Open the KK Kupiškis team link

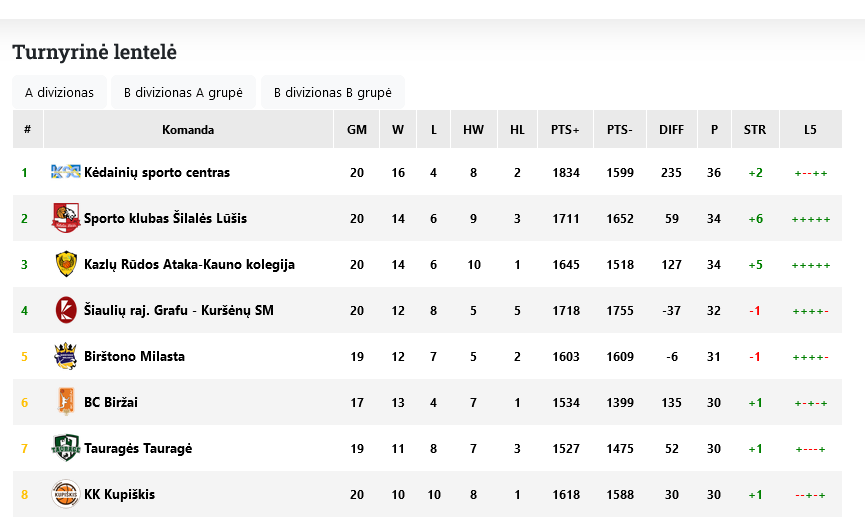119,494
